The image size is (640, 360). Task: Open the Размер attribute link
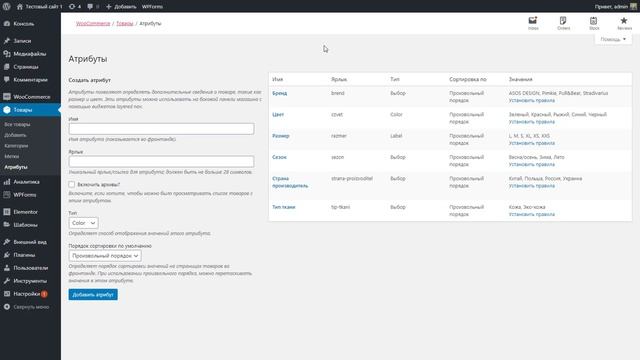pos(281,136)
